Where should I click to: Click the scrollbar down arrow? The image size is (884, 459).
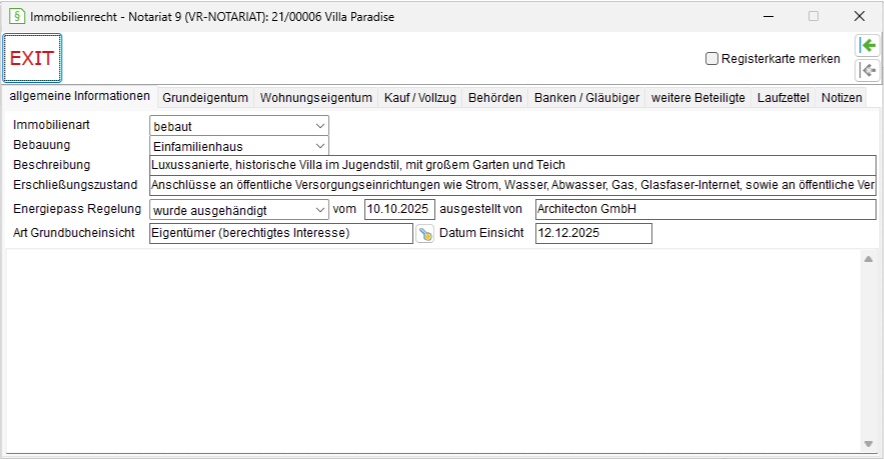[x=868, y=444]
